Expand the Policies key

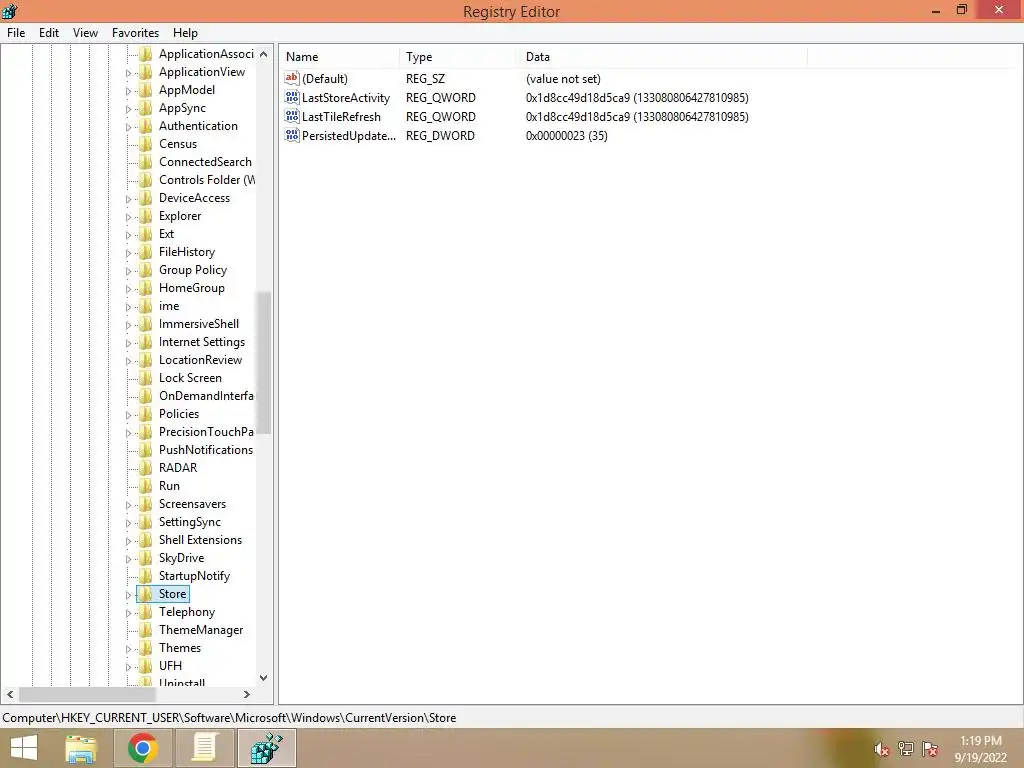tap(129, 415)
